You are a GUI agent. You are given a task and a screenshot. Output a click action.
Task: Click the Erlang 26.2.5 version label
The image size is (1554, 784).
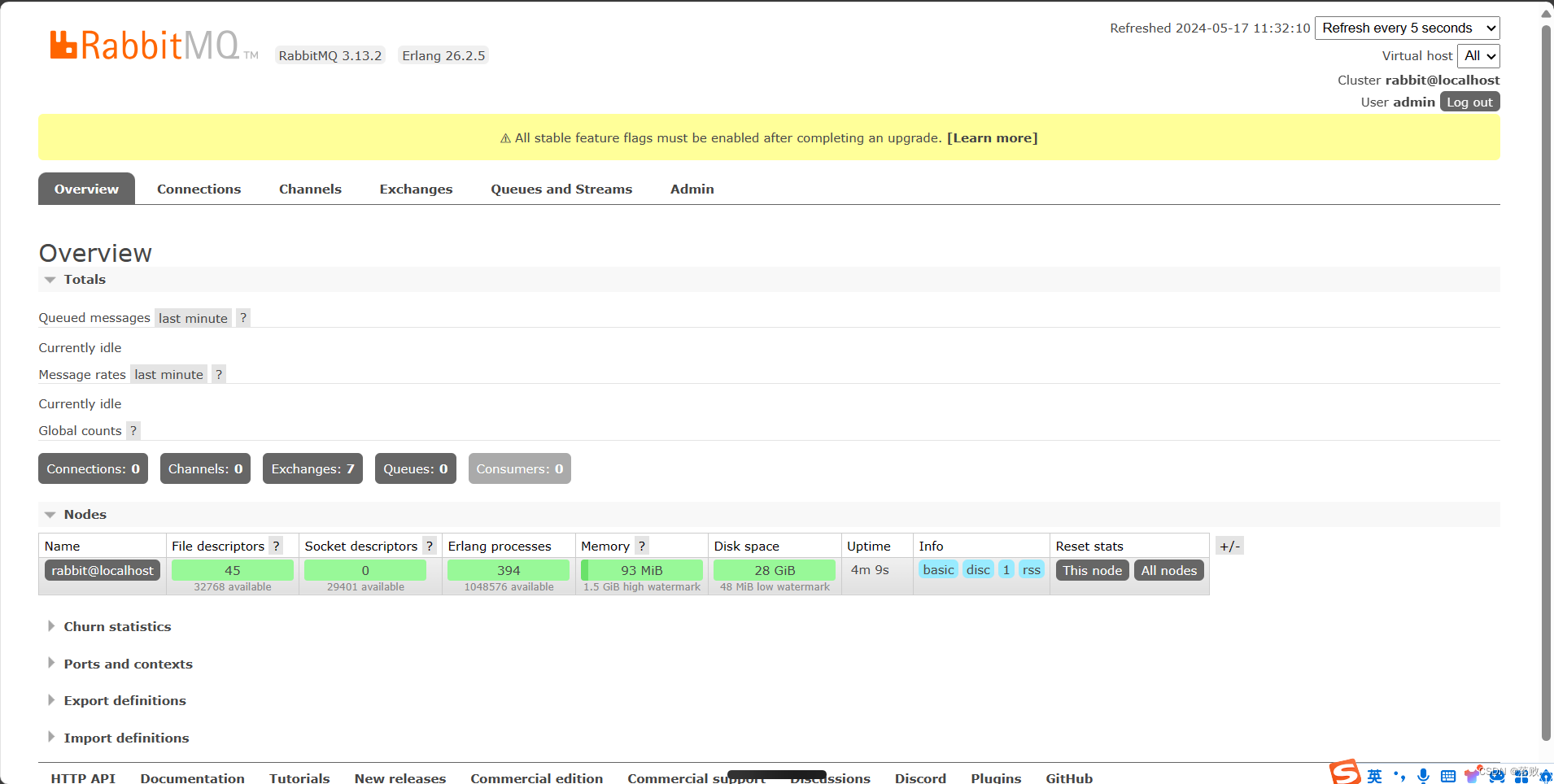click(x=443, y=55)
